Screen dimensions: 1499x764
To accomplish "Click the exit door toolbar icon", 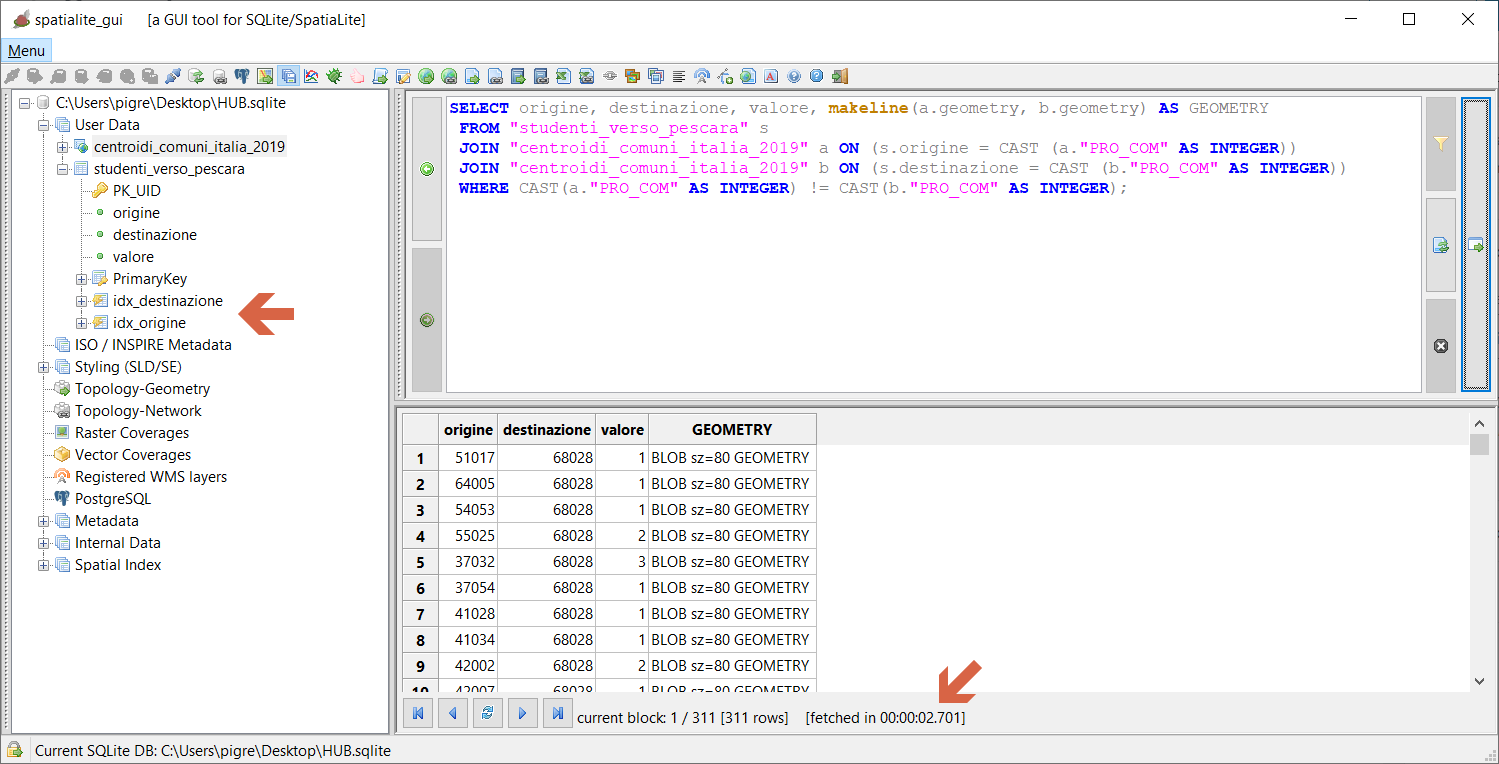I will point(840,76).
